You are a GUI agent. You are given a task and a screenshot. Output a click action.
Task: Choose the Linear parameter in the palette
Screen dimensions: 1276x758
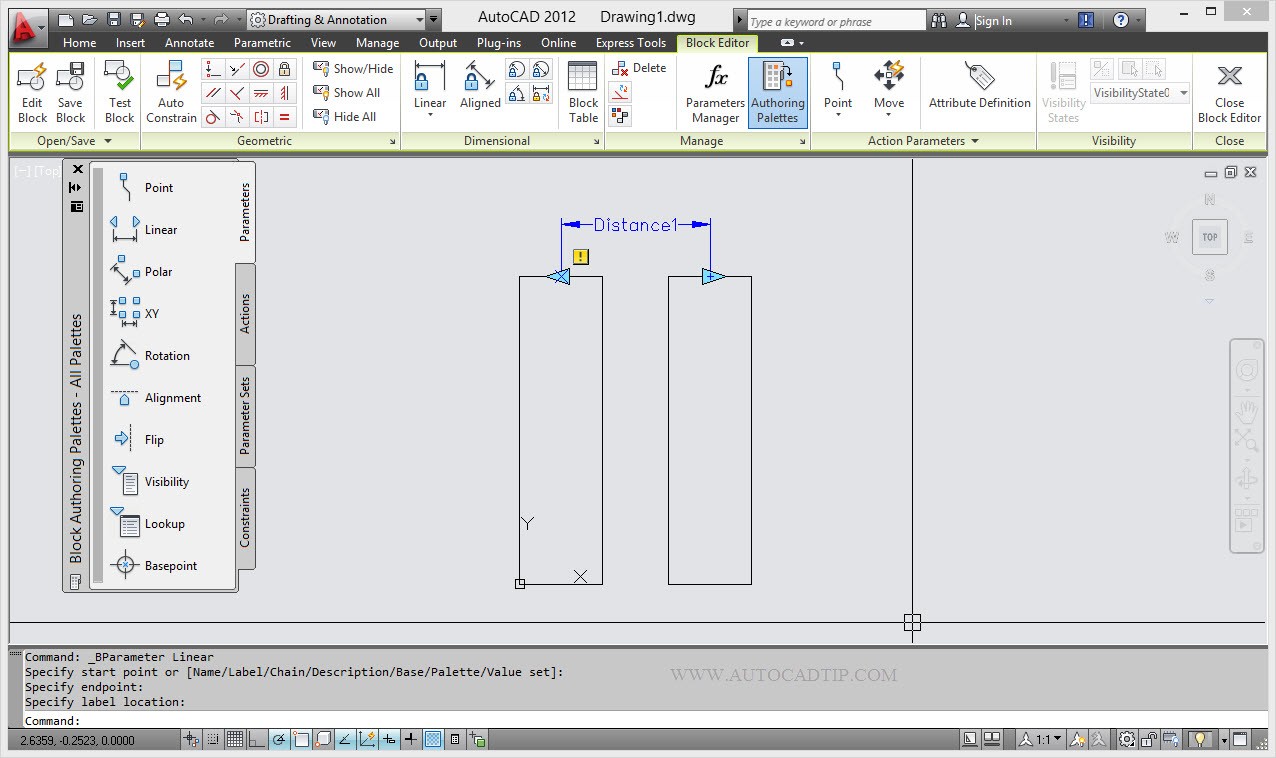pyautogui.click(x=143, y=229)
